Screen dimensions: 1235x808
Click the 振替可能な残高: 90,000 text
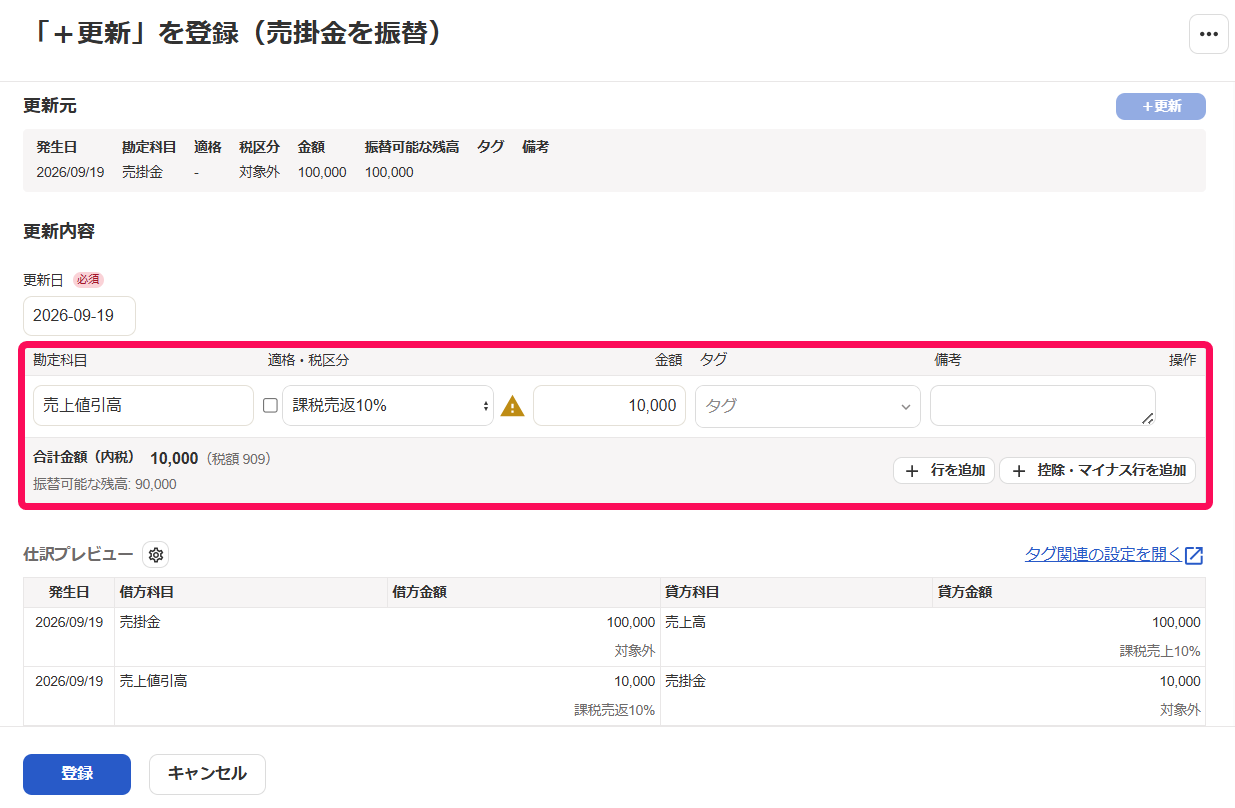click(105, 484)
